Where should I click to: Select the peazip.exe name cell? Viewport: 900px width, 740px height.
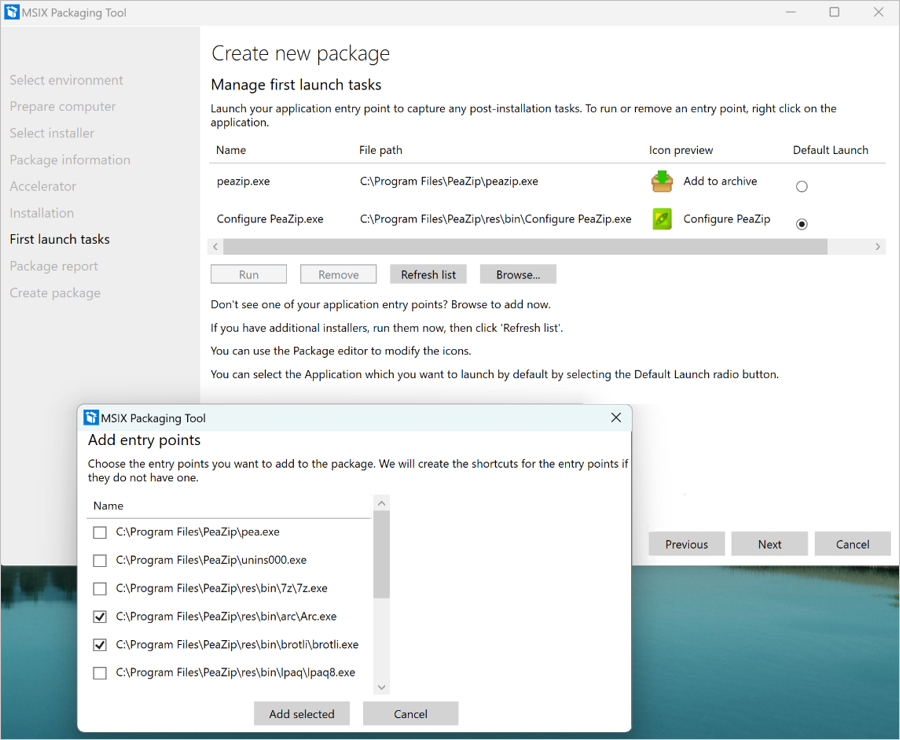pos(243,181)
